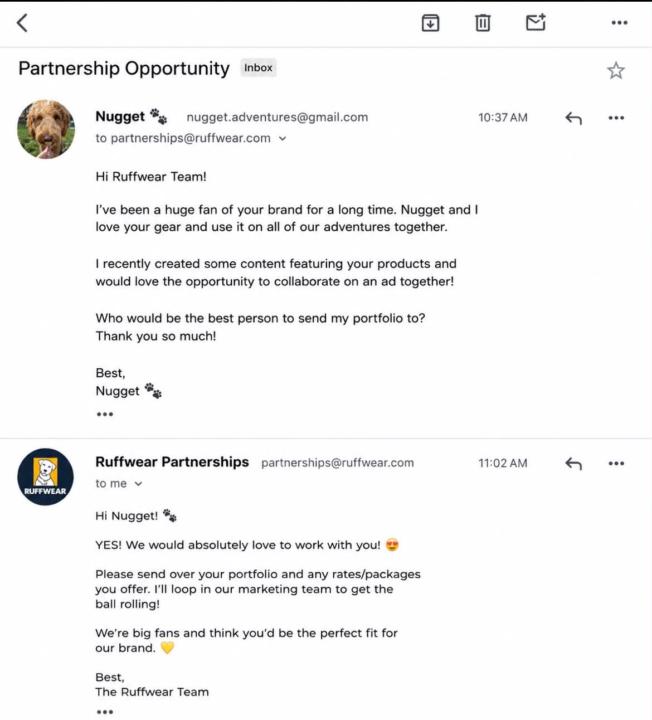Click the Inbox label tag
The image size is (652, 720).
pyautogui.click(x=258, y=68)
